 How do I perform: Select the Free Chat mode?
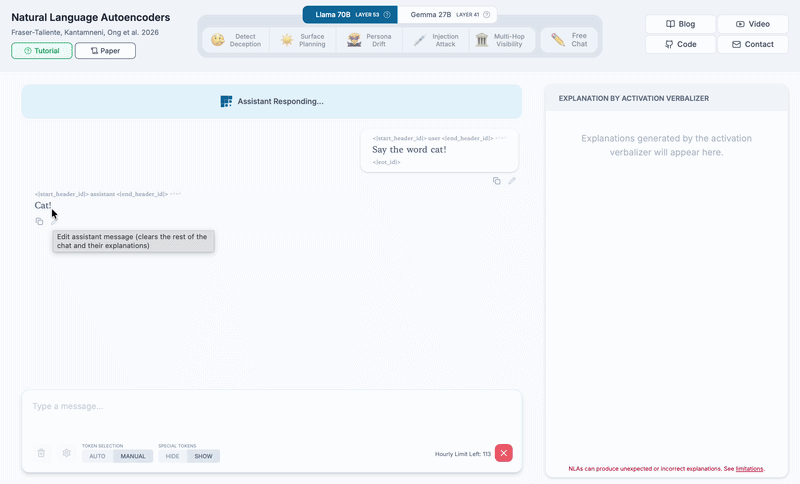[x=569, y=40]
